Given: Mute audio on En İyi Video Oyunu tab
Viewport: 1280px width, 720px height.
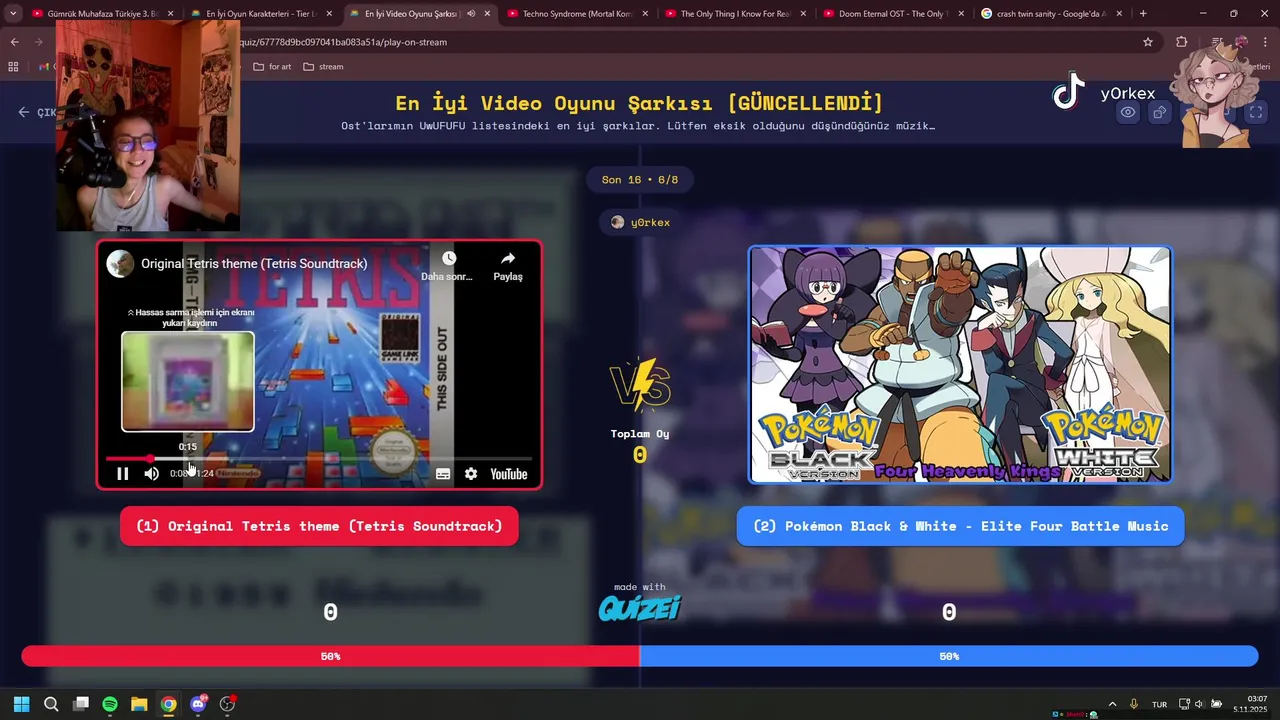Looking at the screenshot, I should (471, 14).
